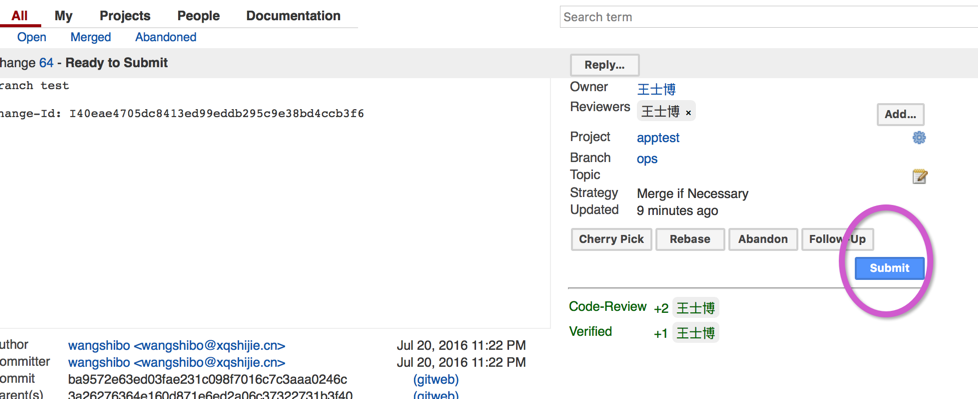Open the Projects menu

pos(125,16)
